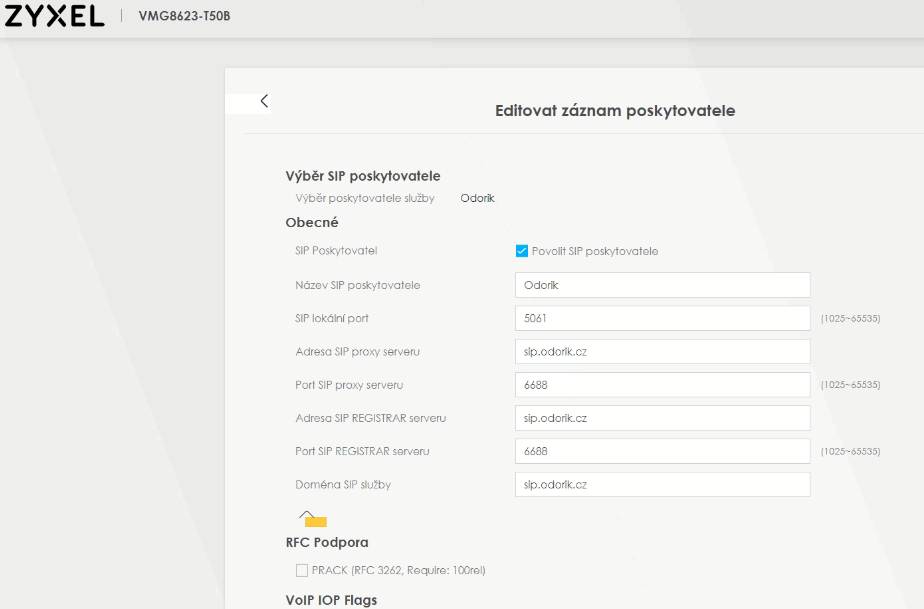Click the Doména SIP služby input
This screenshot has width=924, height=609.
coord(662,485)
